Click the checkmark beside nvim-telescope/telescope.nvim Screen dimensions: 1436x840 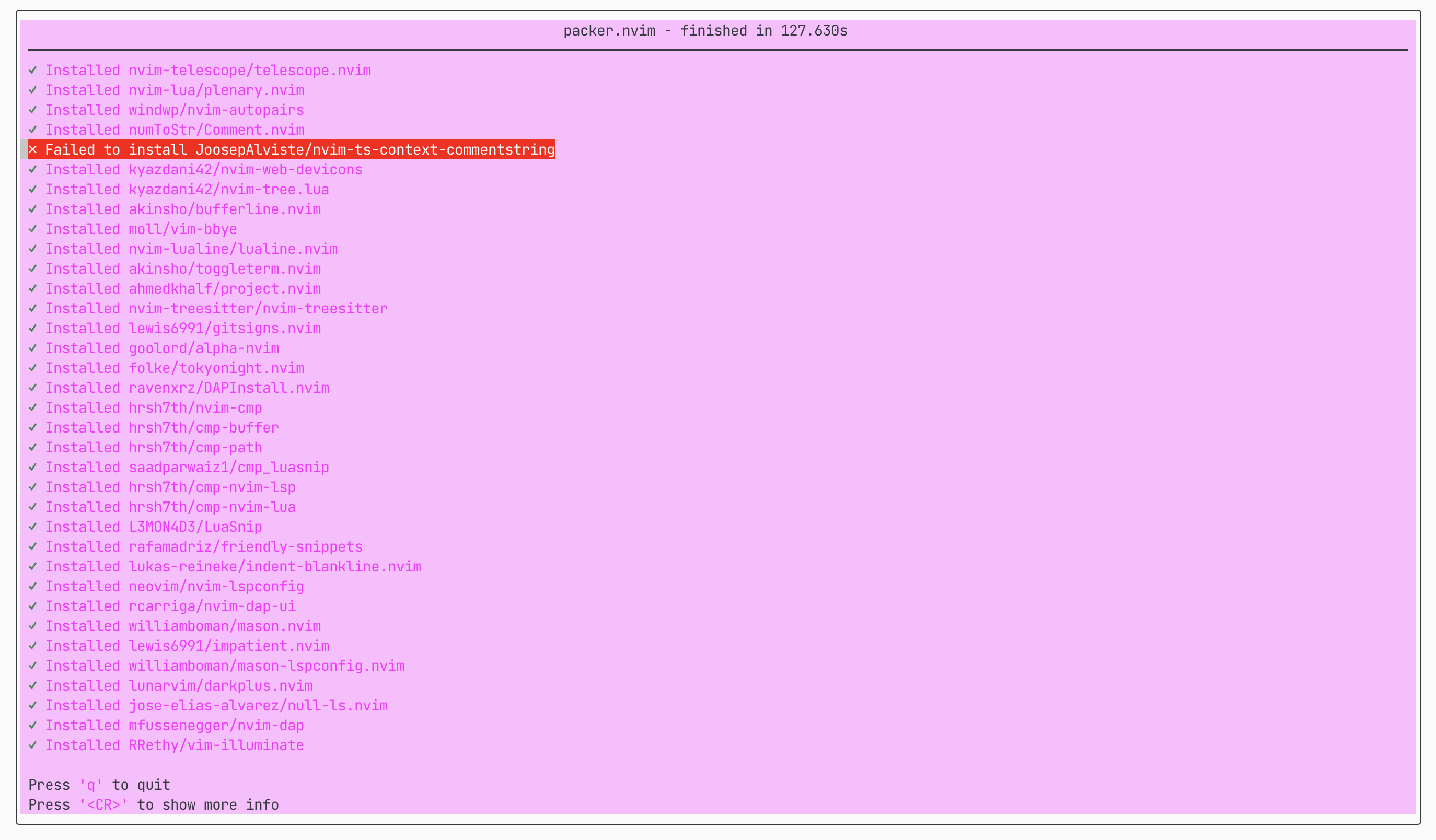[x=33, y=71]
